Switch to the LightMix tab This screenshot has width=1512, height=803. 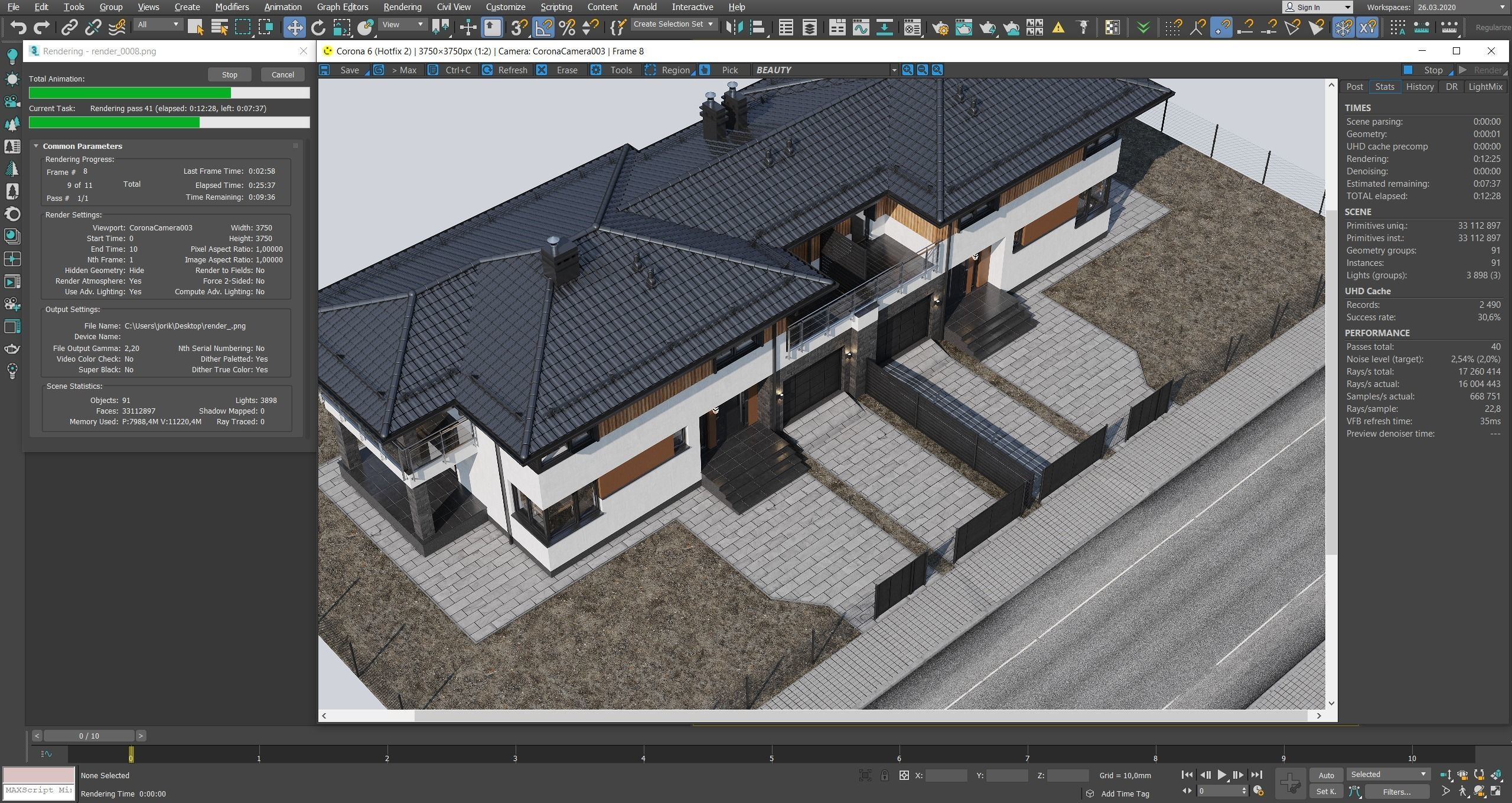coord(1485,87)
